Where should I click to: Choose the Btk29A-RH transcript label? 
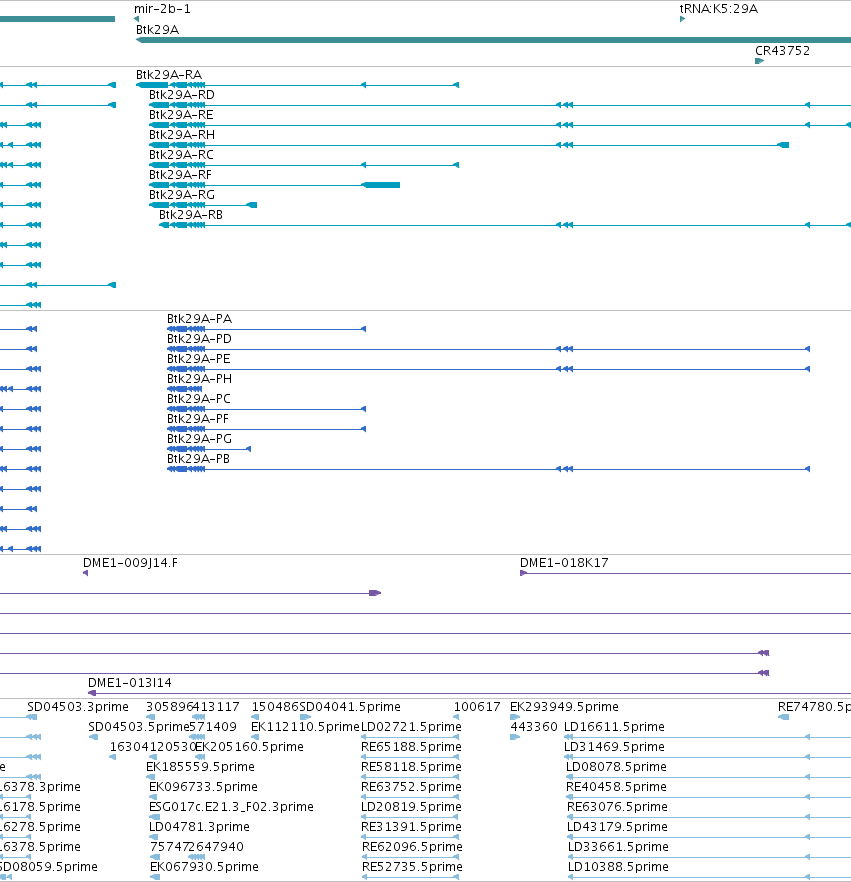tap(182, 135)
